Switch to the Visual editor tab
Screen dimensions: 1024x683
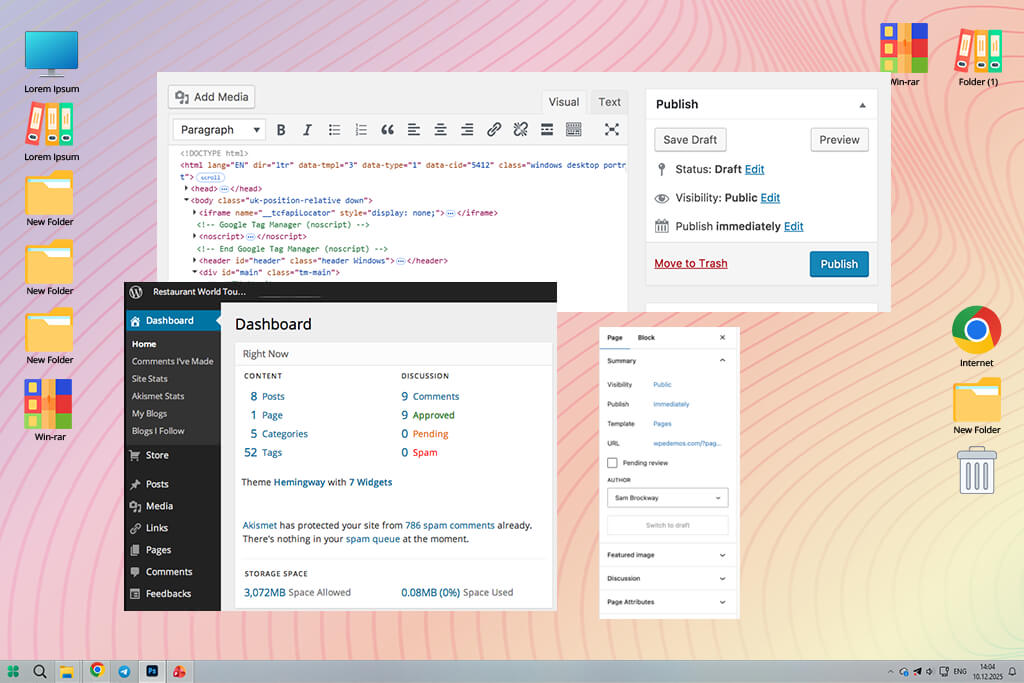click(x=564, y=102)
